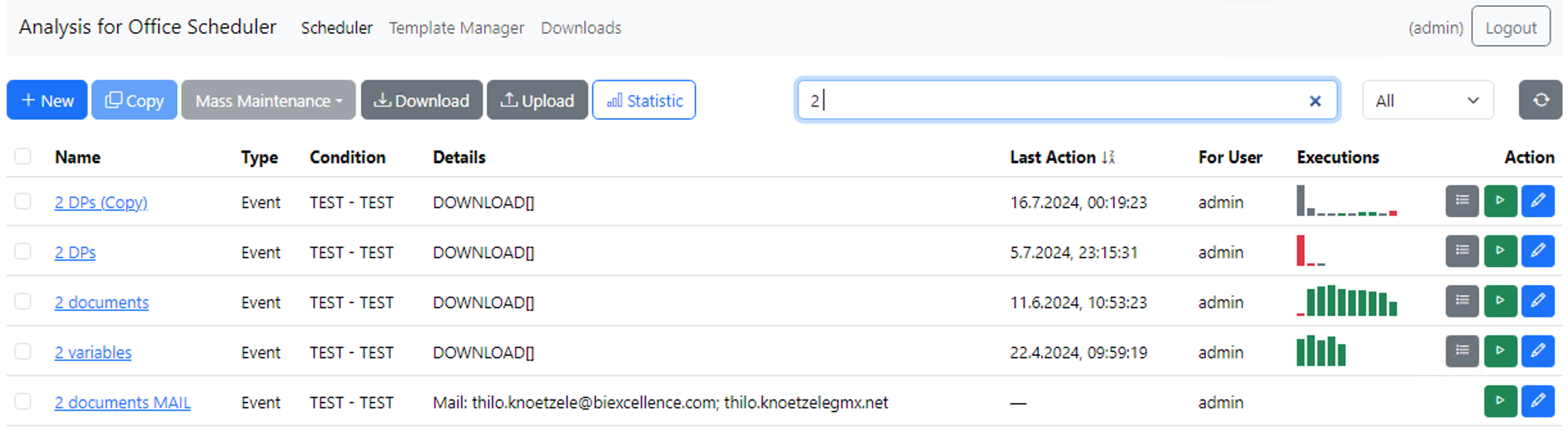Select the 2 variables row checkbox
This screenshot has width=1568, height=443.
coord(23,351)
